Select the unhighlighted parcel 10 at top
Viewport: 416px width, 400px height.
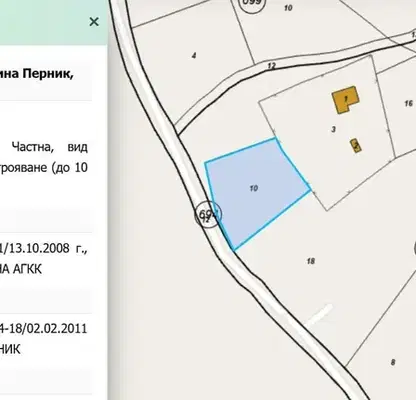(x=288, y=8)
